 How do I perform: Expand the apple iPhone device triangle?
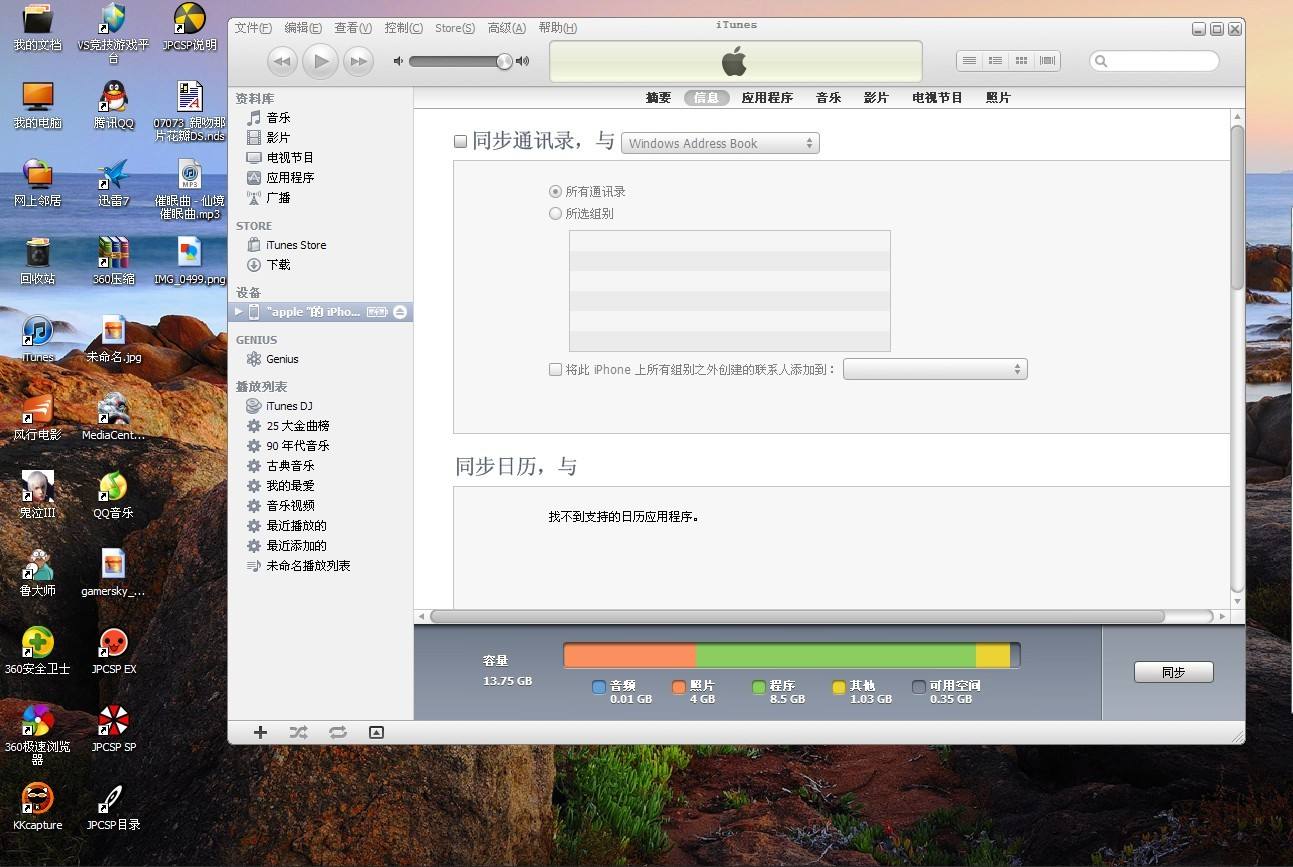tap(238, 312)
